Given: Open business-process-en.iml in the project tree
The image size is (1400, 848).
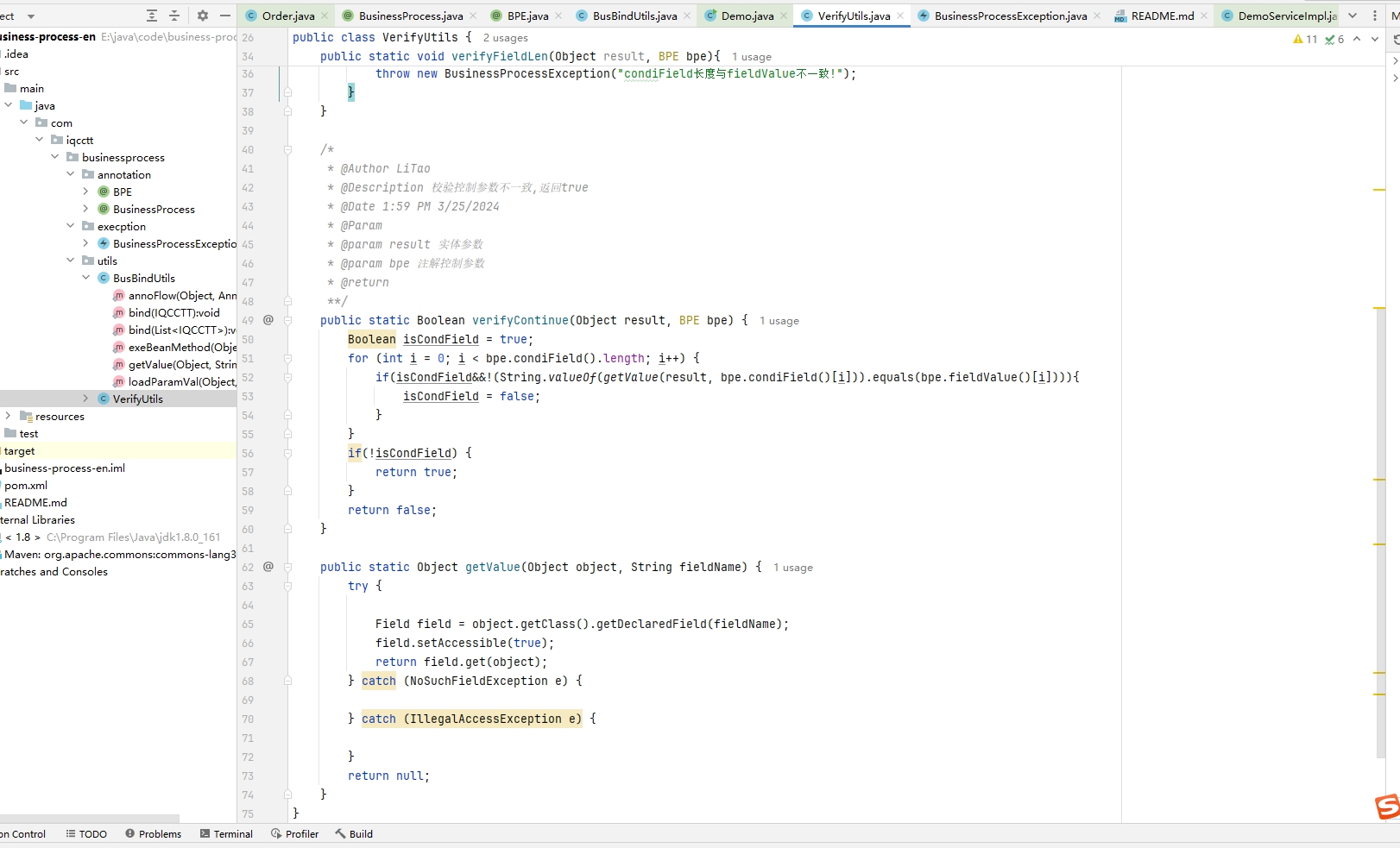Looking at the screenshot, I should (x=63, y=468).
